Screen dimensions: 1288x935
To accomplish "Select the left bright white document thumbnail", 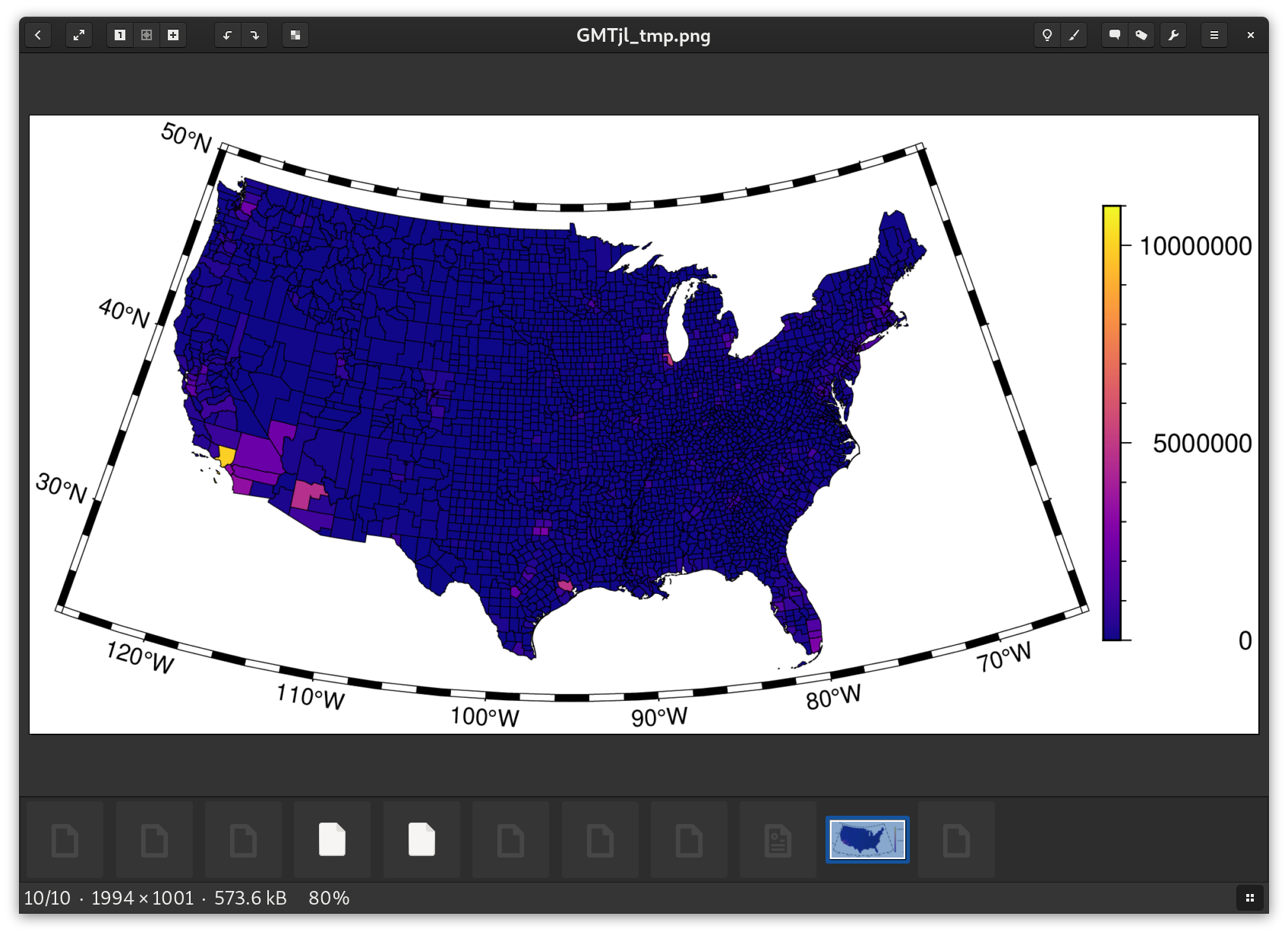I will pyautogui.click(x=333, y=840).
